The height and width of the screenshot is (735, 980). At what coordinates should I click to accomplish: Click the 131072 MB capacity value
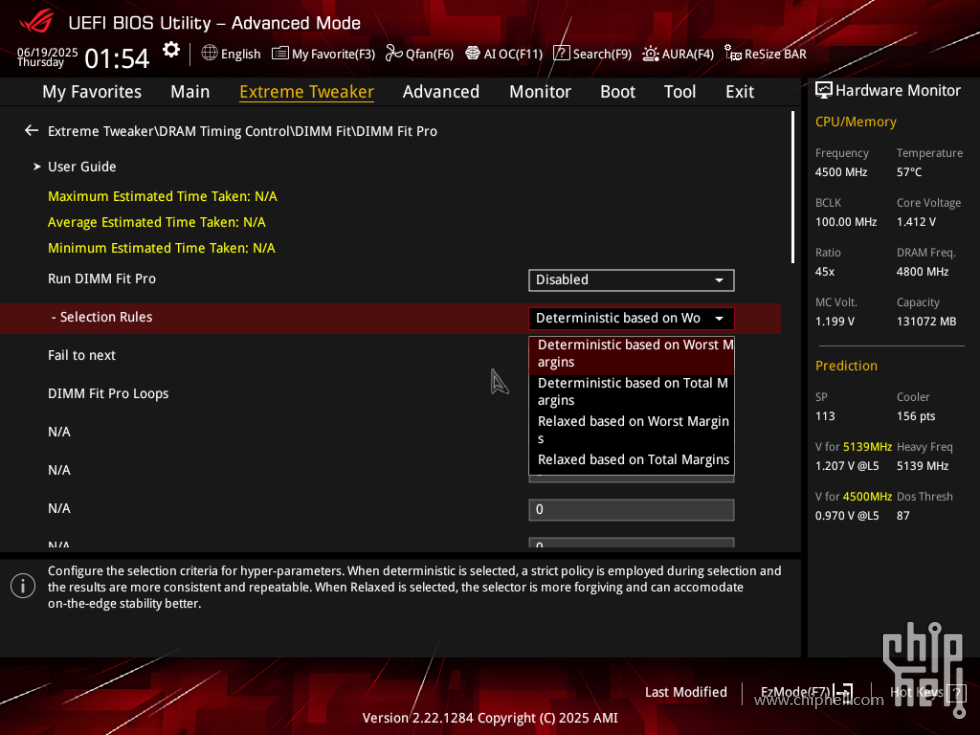926,321
